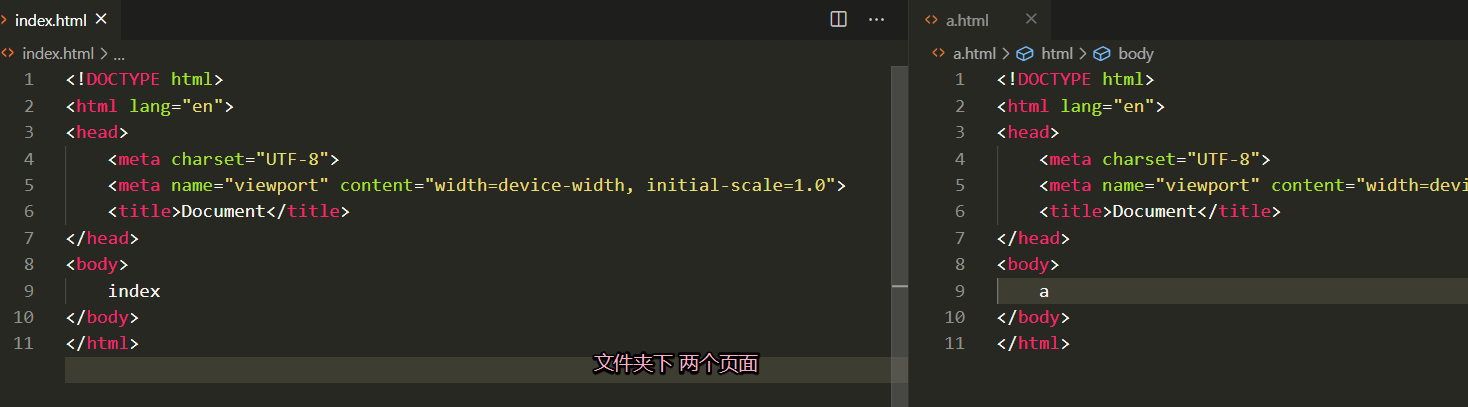Click the body symbol cube icon in breadcrumbs
Image resolution: width=1468 pixels, height=407 pixels.
[x=1102, y=54]
